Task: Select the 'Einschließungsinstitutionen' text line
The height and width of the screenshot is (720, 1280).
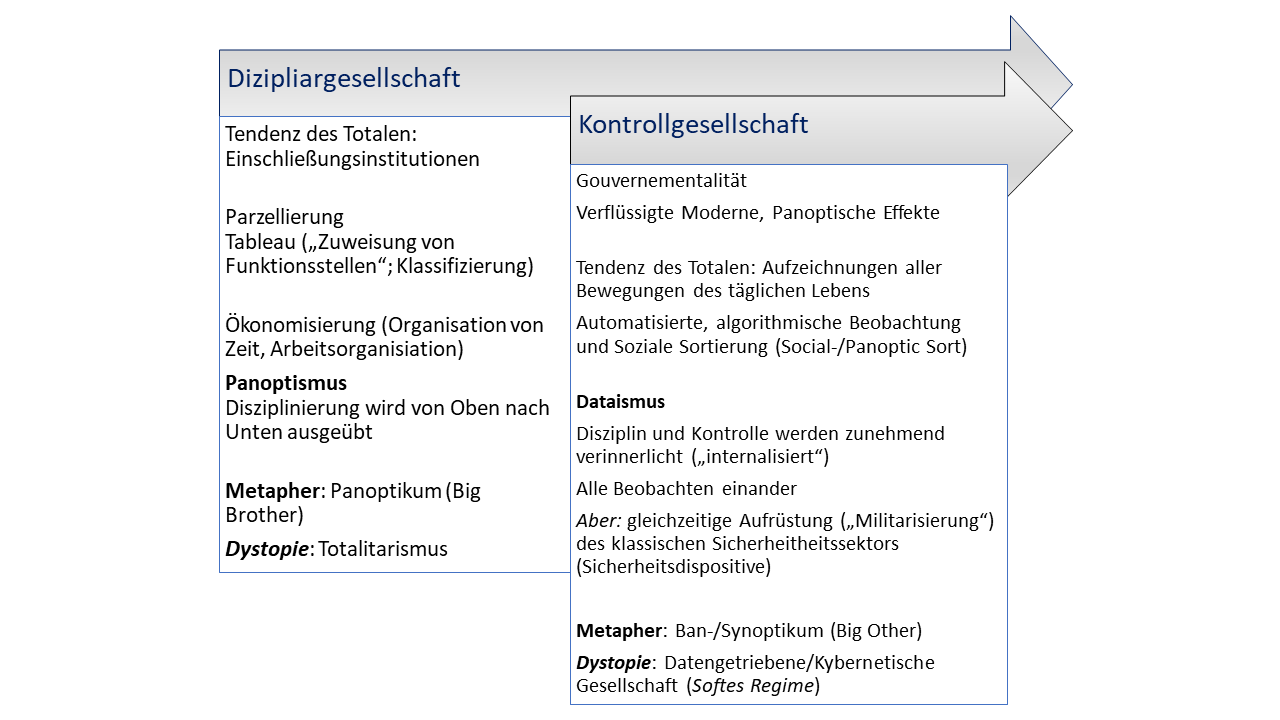Action: (x=352, y=159)
